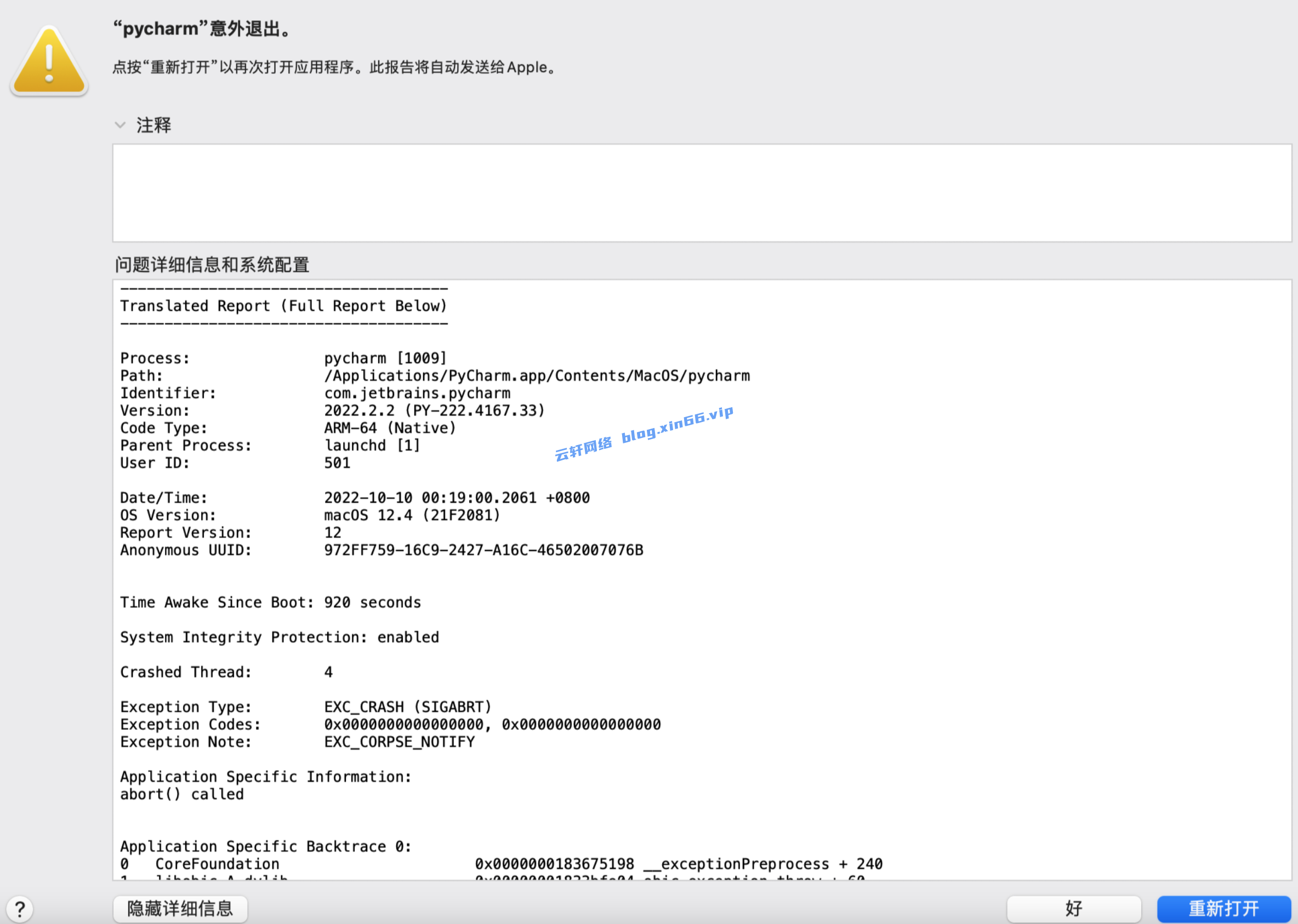Click the 重新打开 reopen button
This screenshot has height=924, width=1298.
pos(1224,909)
